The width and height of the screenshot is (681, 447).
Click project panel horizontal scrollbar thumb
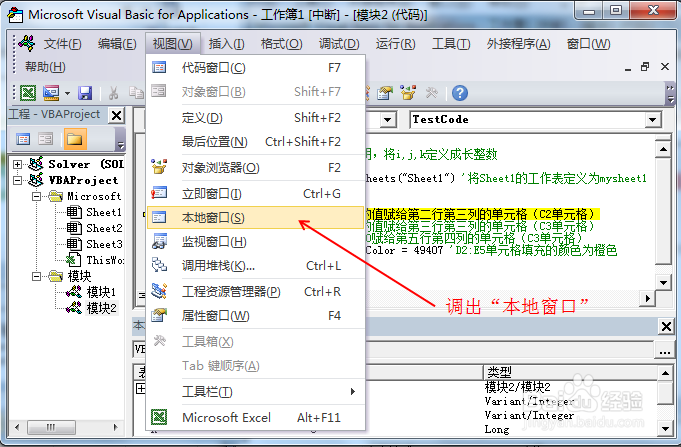51,427
